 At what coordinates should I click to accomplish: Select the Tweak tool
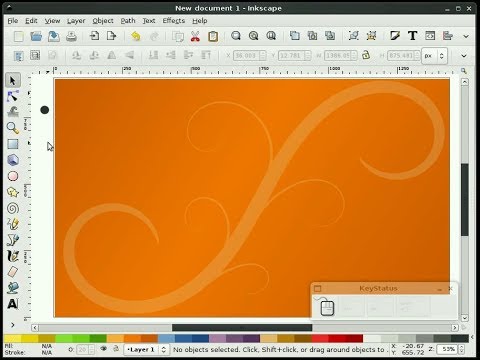13,112
